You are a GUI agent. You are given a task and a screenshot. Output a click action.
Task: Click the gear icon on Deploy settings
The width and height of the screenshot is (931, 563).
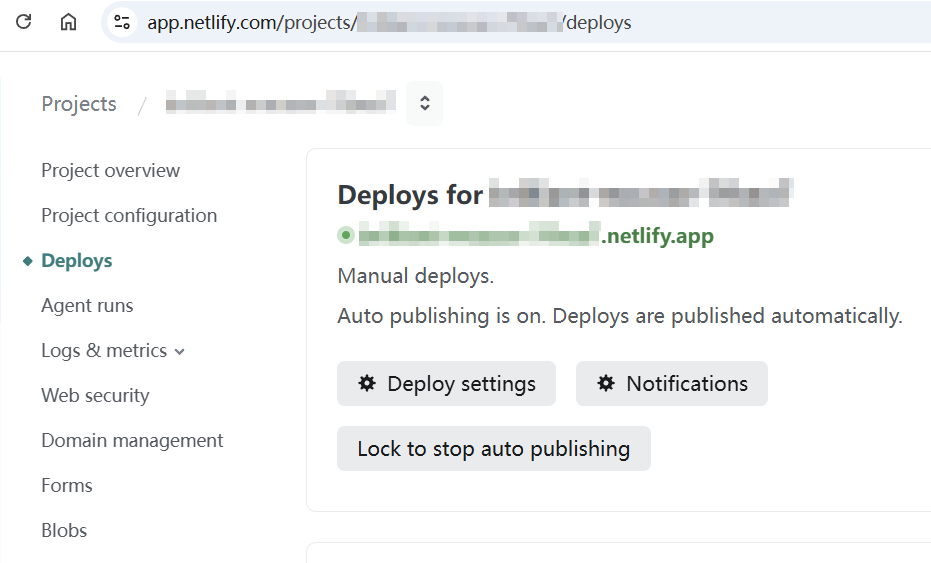click(x=367, y=383)
